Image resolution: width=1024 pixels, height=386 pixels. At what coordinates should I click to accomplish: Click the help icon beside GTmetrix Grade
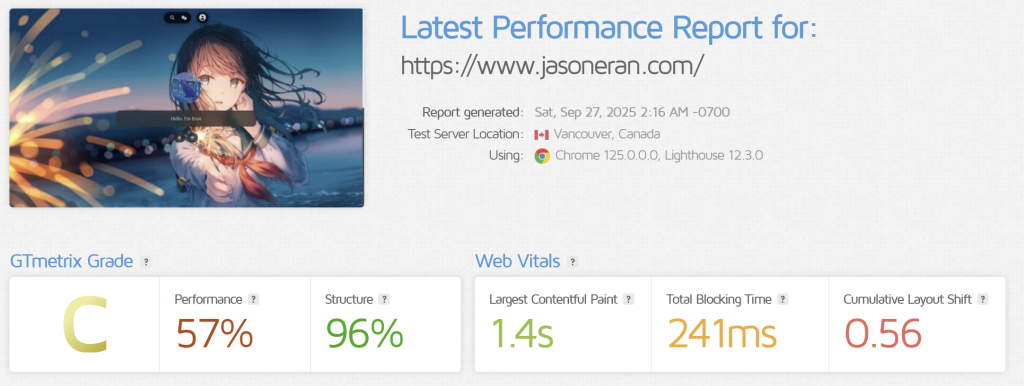point(146,262)
